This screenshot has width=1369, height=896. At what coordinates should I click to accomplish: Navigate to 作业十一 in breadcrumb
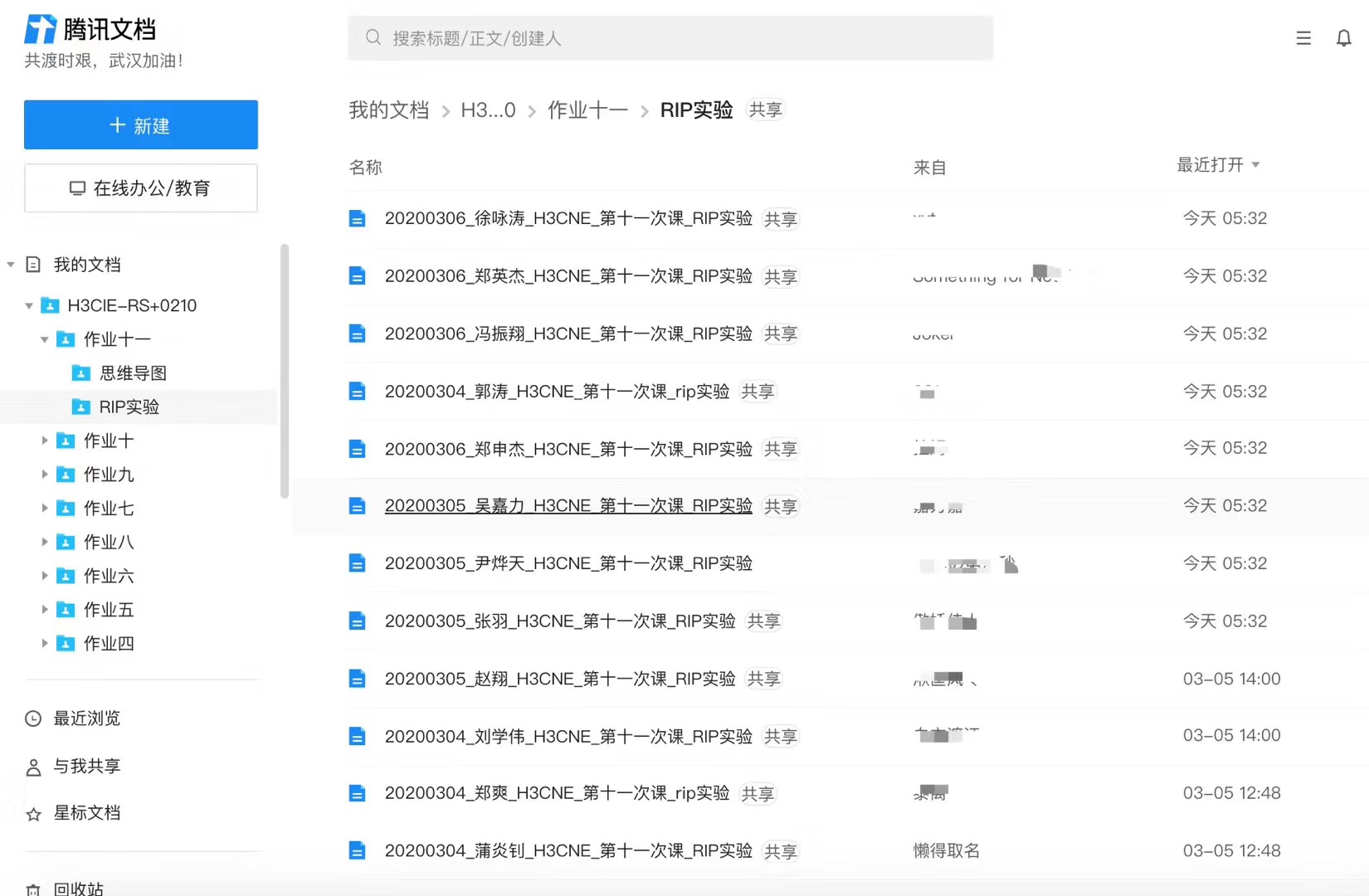(x=587, y=110)
